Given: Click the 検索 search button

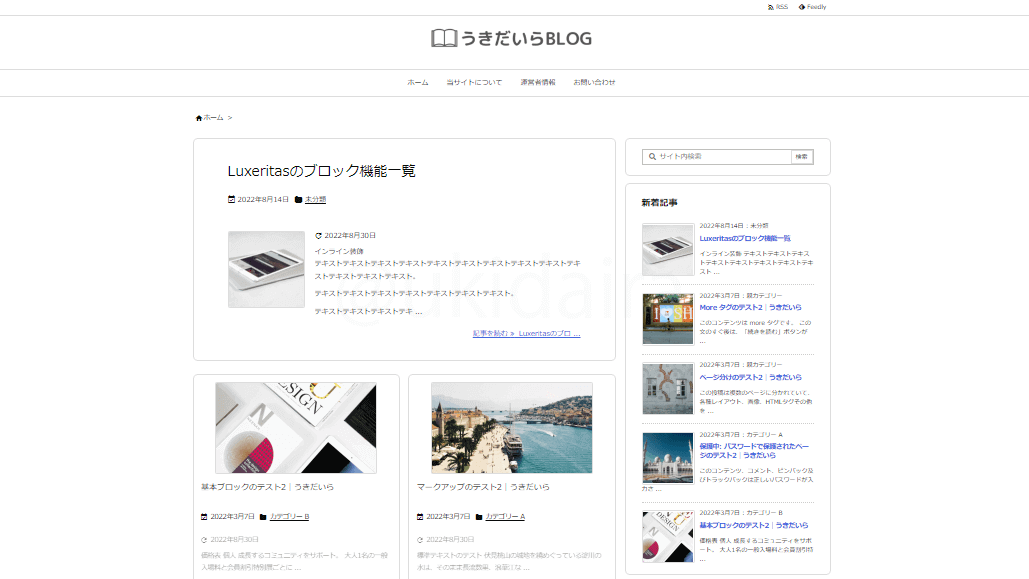Looking at the screenshot, I should pyautogui.click(x=802, y=157).
